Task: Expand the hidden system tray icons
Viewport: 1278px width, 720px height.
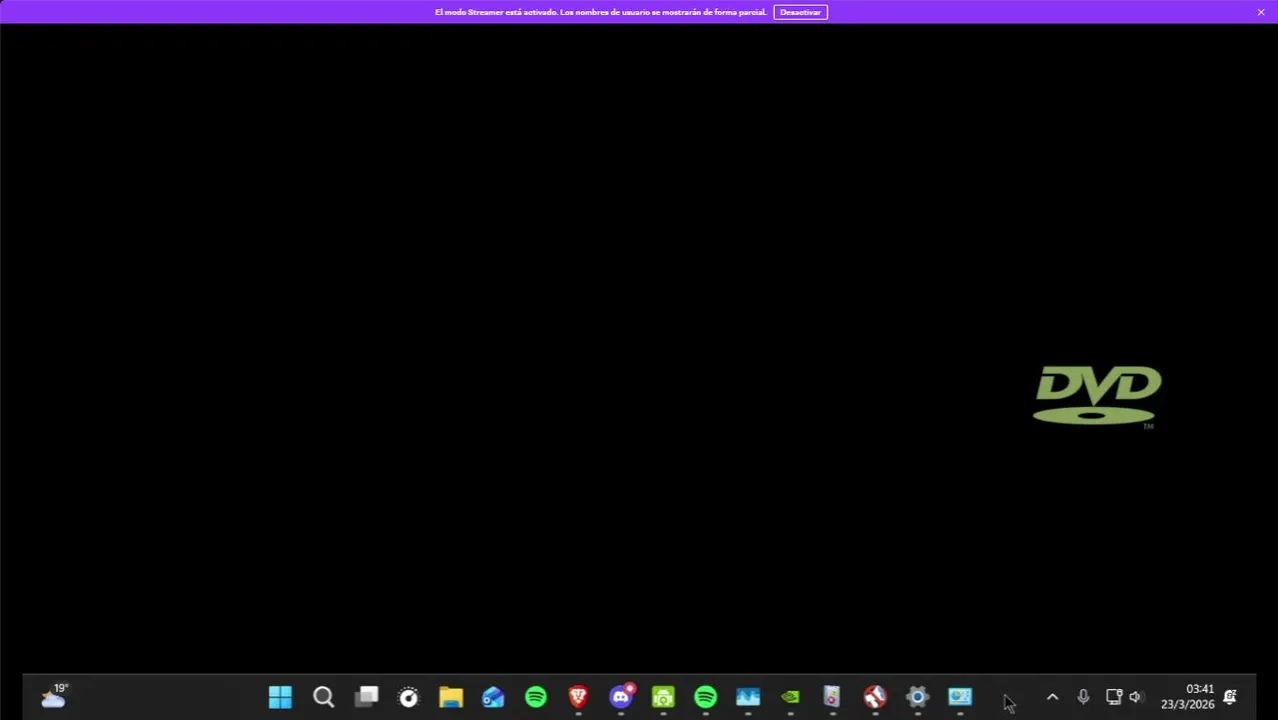Action: (1052, 697)
